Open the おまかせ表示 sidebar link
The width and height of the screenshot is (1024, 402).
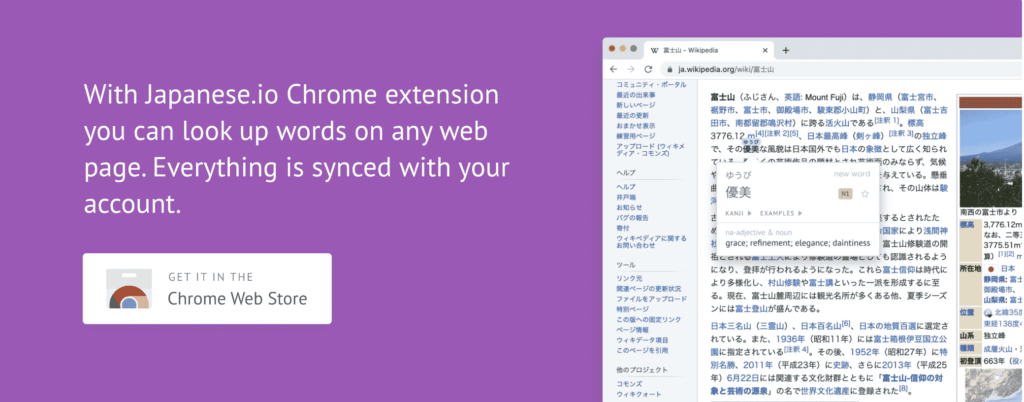click(635, 125)
